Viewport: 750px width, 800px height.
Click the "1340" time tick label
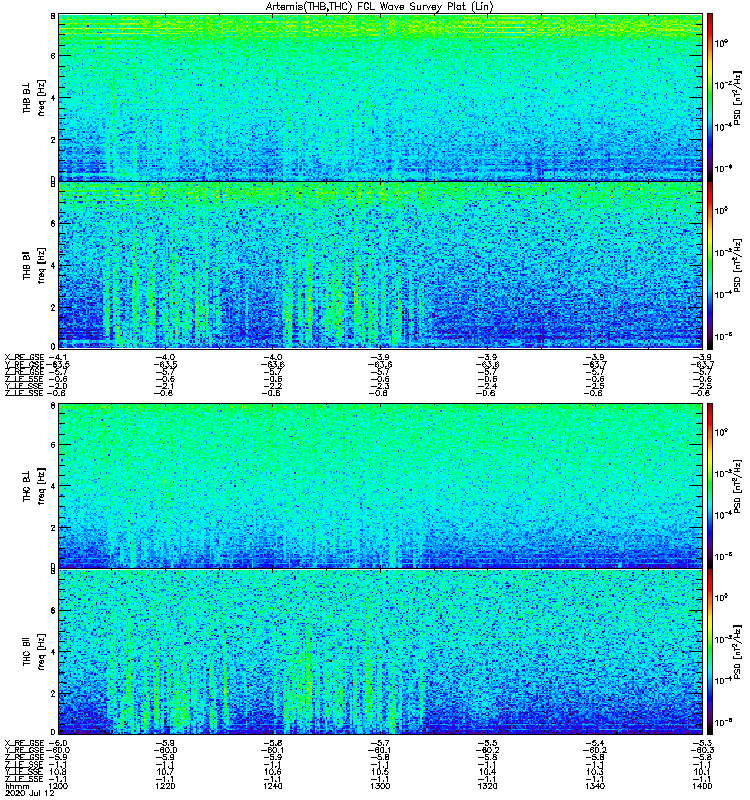(594, 786)
